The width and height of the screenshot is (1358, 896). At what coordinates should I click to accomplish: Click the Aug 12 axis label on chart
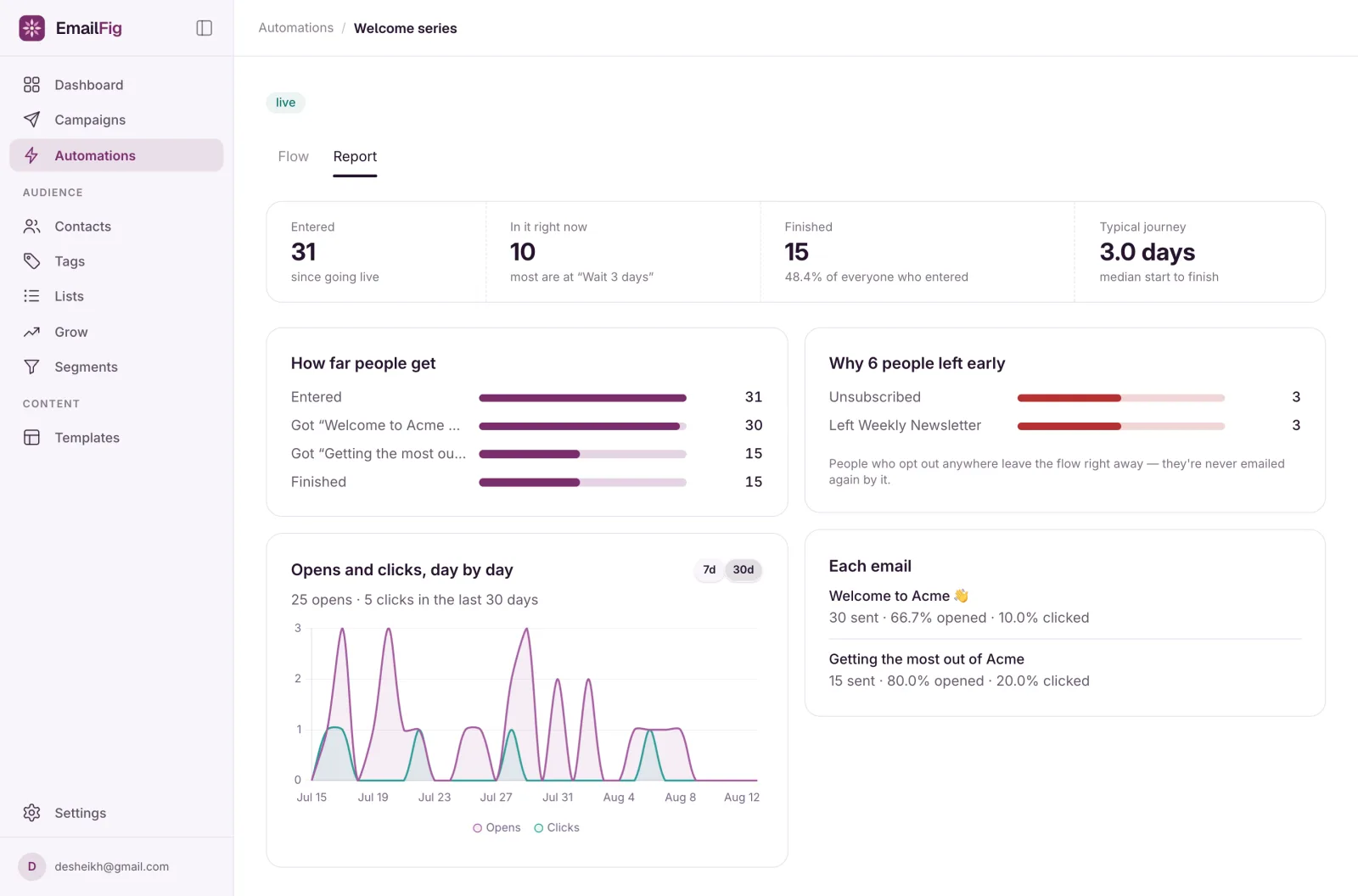coord(742,798)
